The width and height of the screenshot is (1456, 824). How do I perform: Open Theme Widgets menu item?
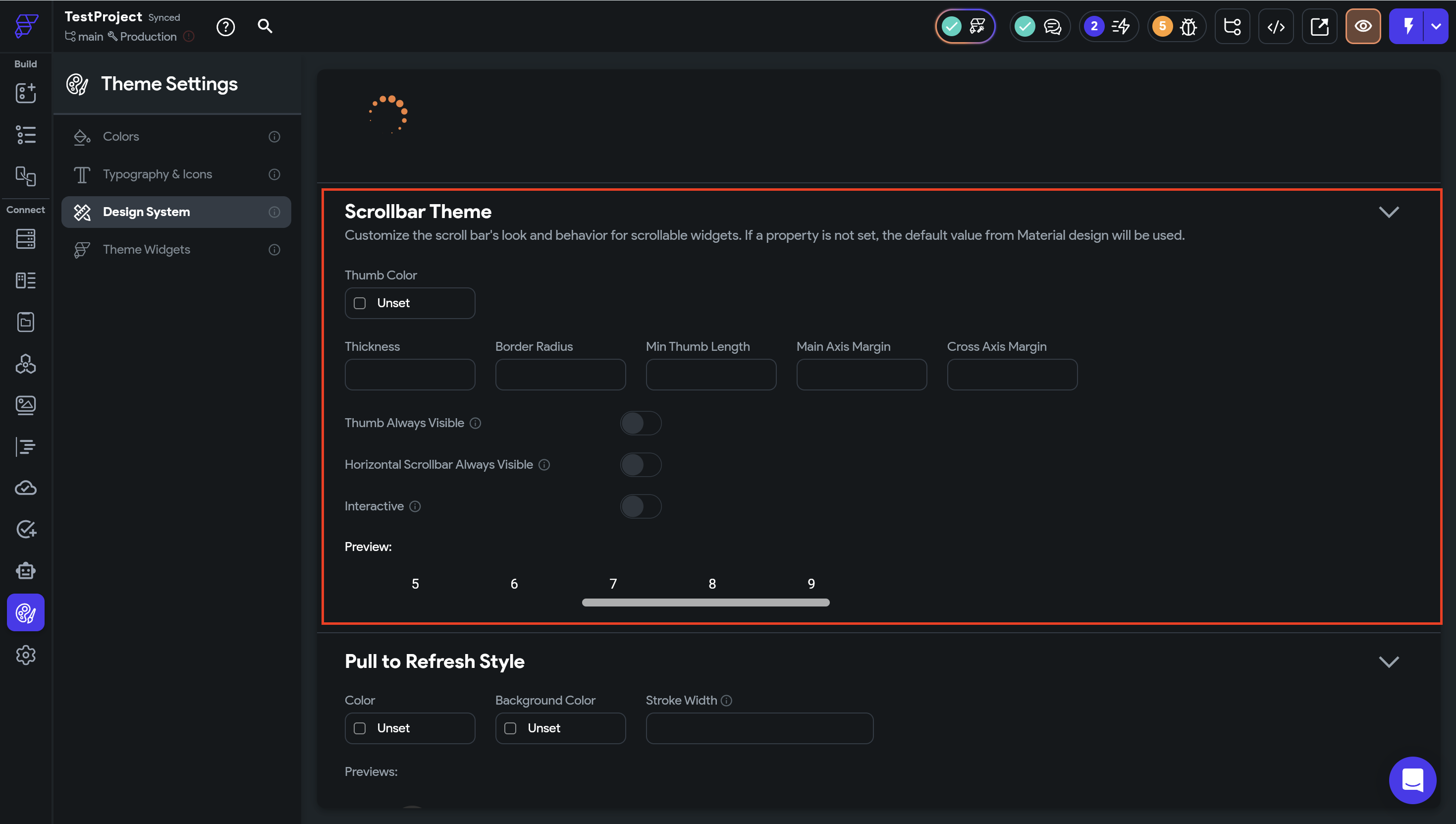click(146, 250)
